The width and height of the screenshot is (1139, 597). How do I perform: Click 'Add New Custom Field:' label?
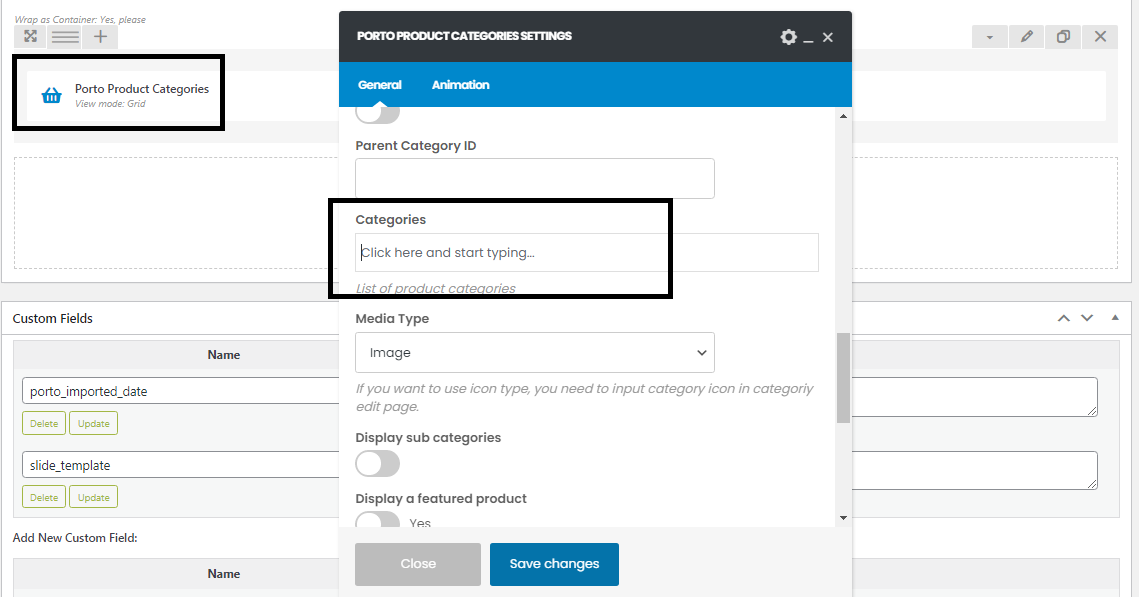click(x=75, y=537)
